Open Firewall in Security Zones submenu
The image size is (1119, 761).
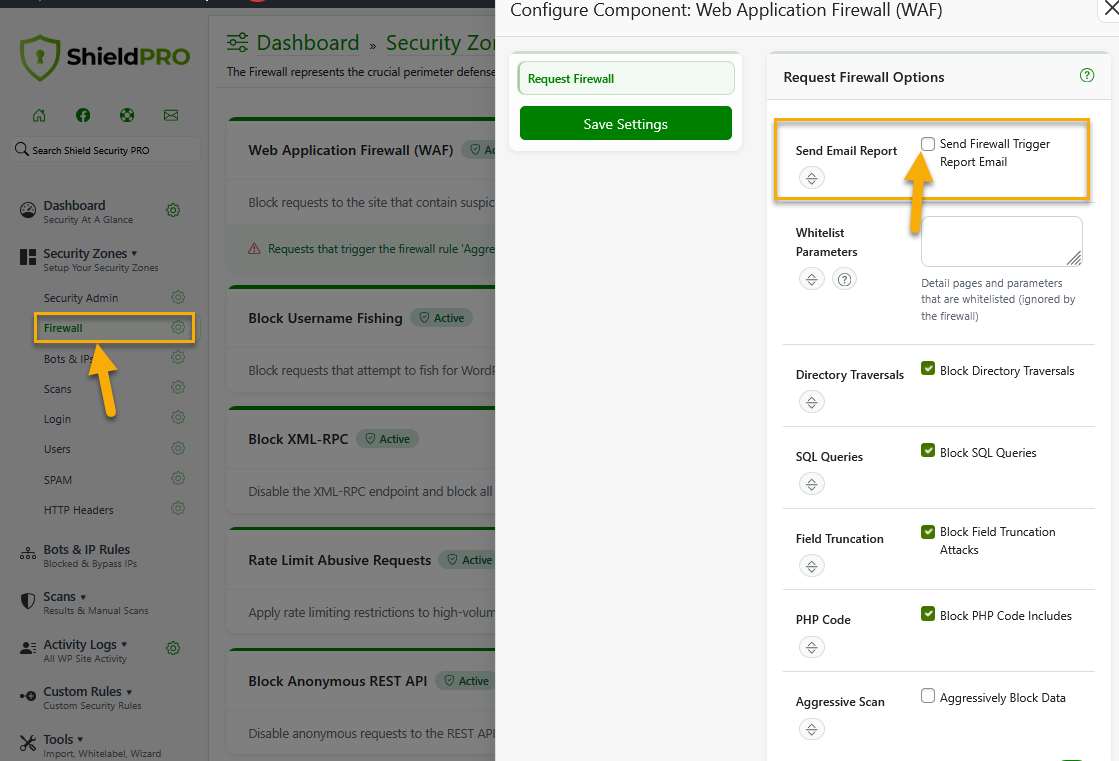[x=63, y=328]
